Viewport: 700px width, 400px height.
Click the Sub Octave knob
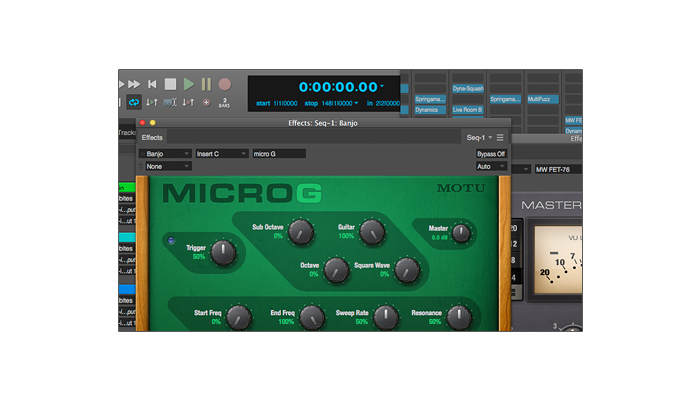click(x=300, y=232)
